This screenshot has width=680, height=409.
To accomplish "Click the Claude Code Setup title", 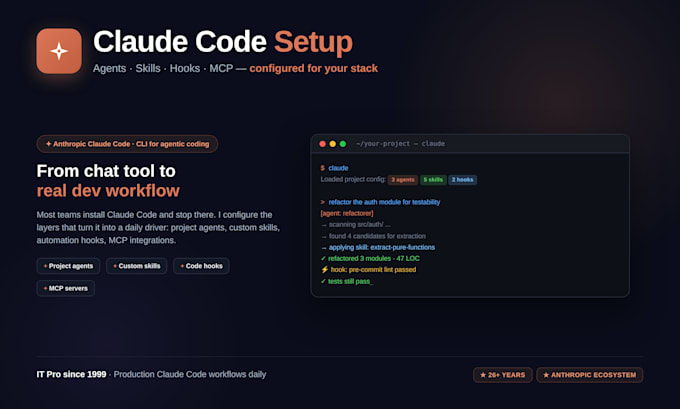I will pos(223,42).
